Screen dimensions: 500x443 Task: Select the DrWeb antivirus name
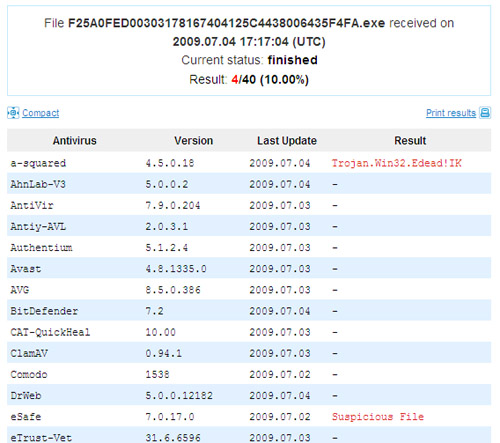(26, 396)
